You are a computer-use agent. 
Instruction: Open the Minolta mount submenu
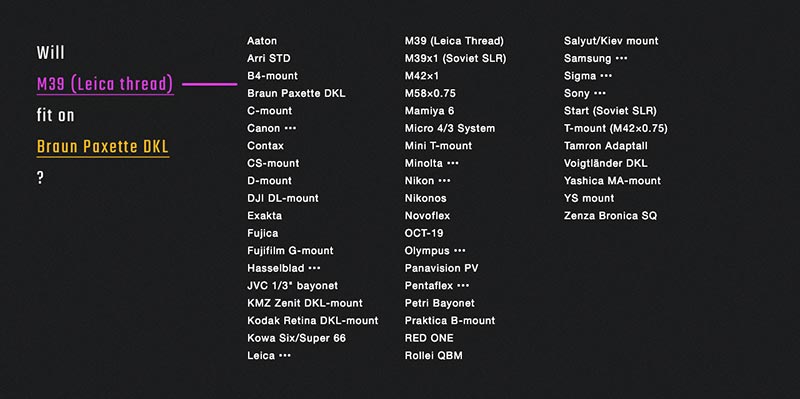pyautogui.click(x=453, y=163)
